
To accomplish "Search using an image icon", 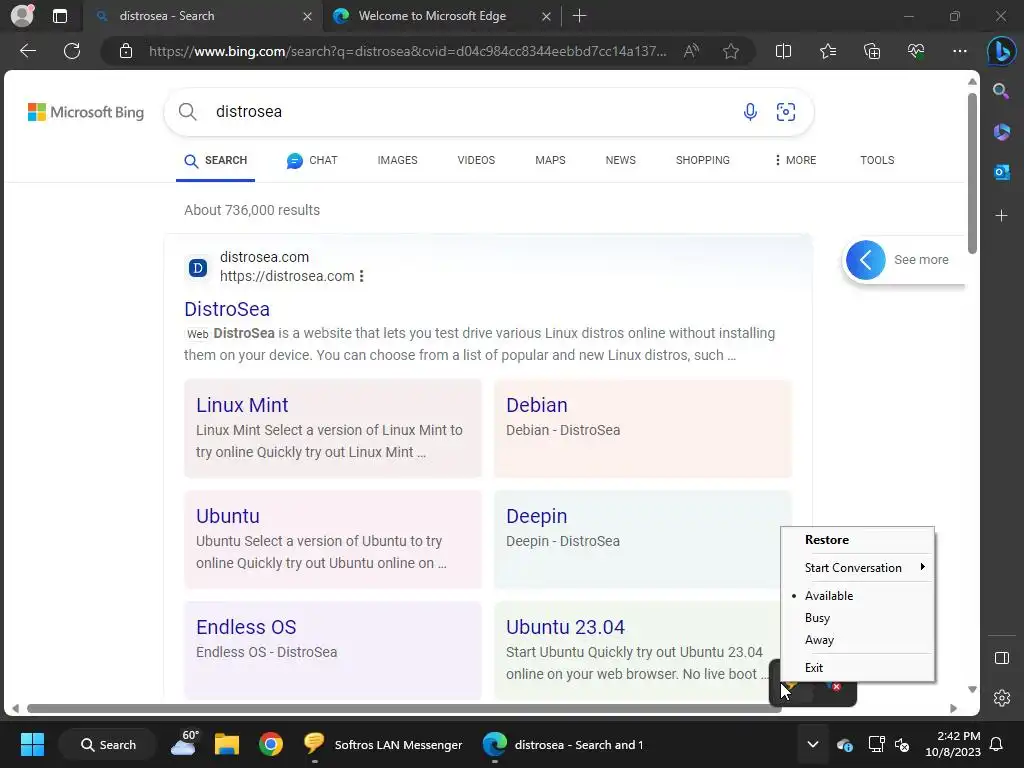I will (786, 112).
